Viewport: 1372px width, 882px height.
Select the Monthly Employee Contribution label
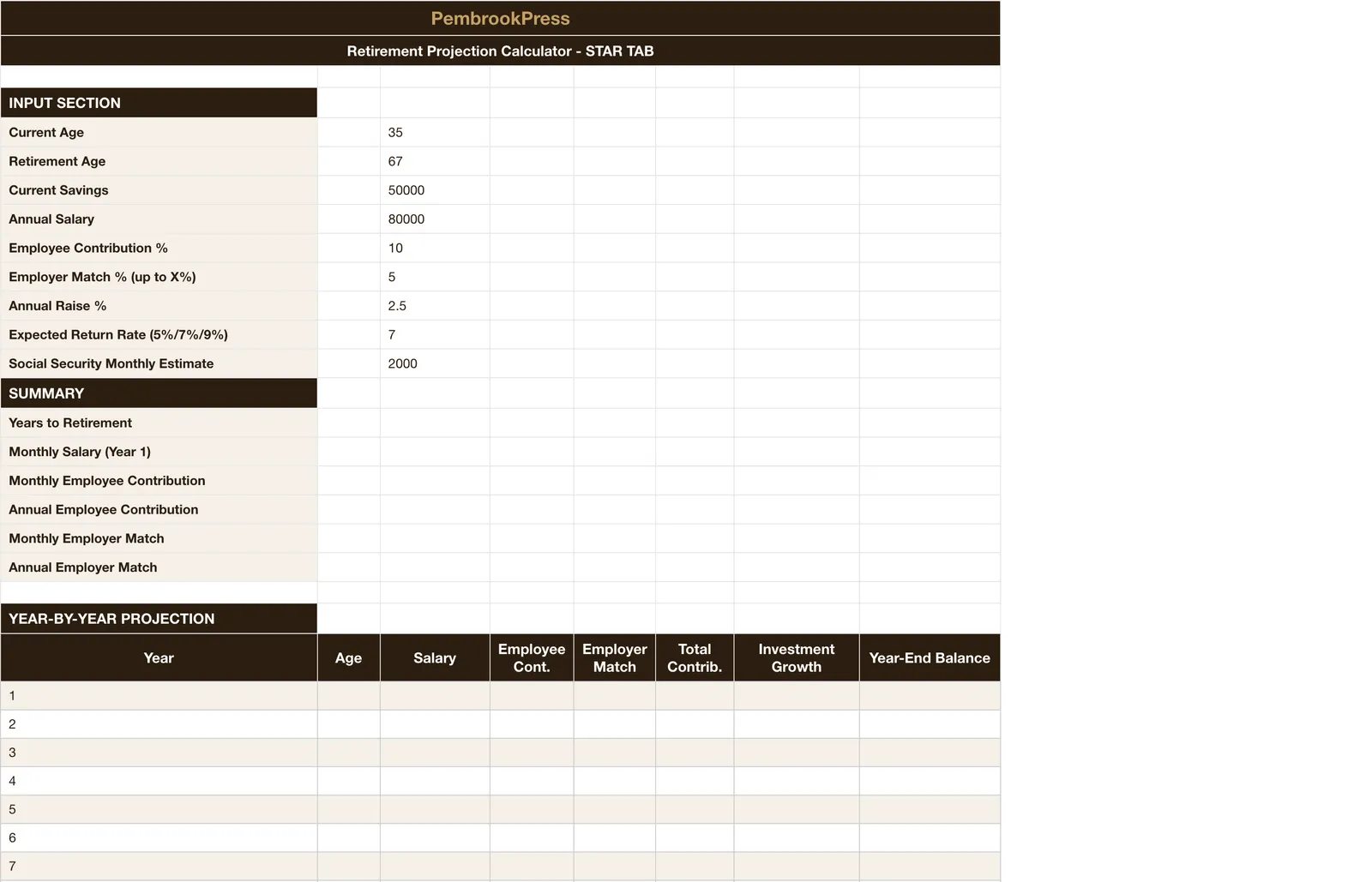click(159, 481)
